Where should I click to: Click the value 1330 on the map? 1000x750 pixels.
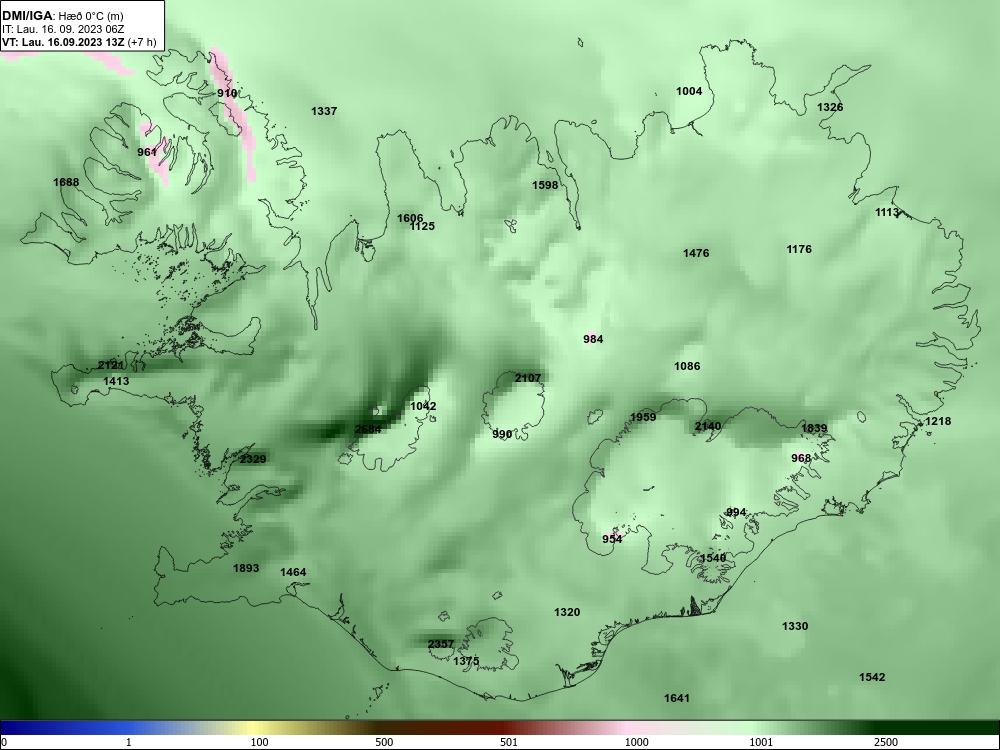point(795,626)
